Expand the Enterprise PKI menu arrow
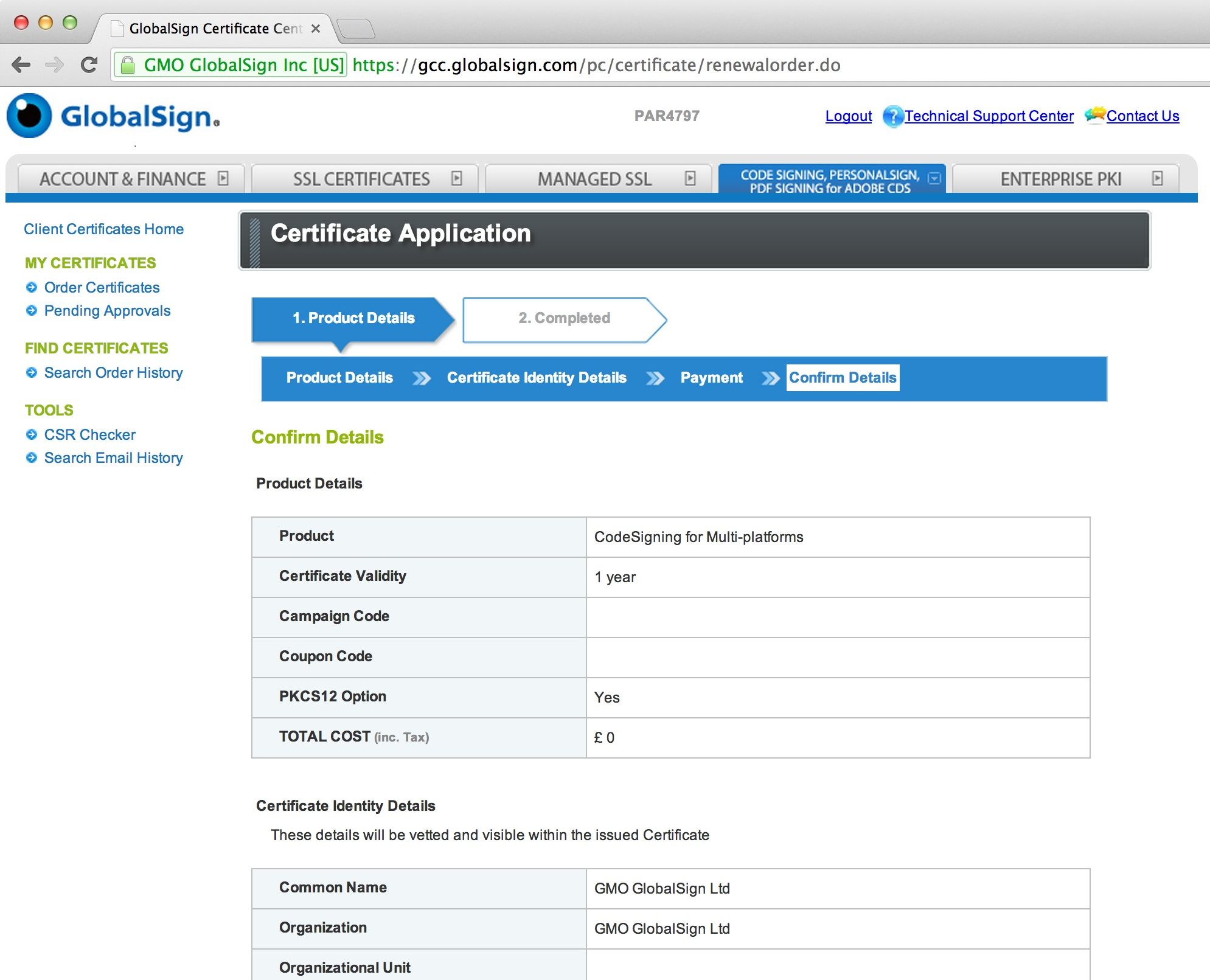Image resolution: width=1210 pixels, height=980 pixels. [1157, 178]
